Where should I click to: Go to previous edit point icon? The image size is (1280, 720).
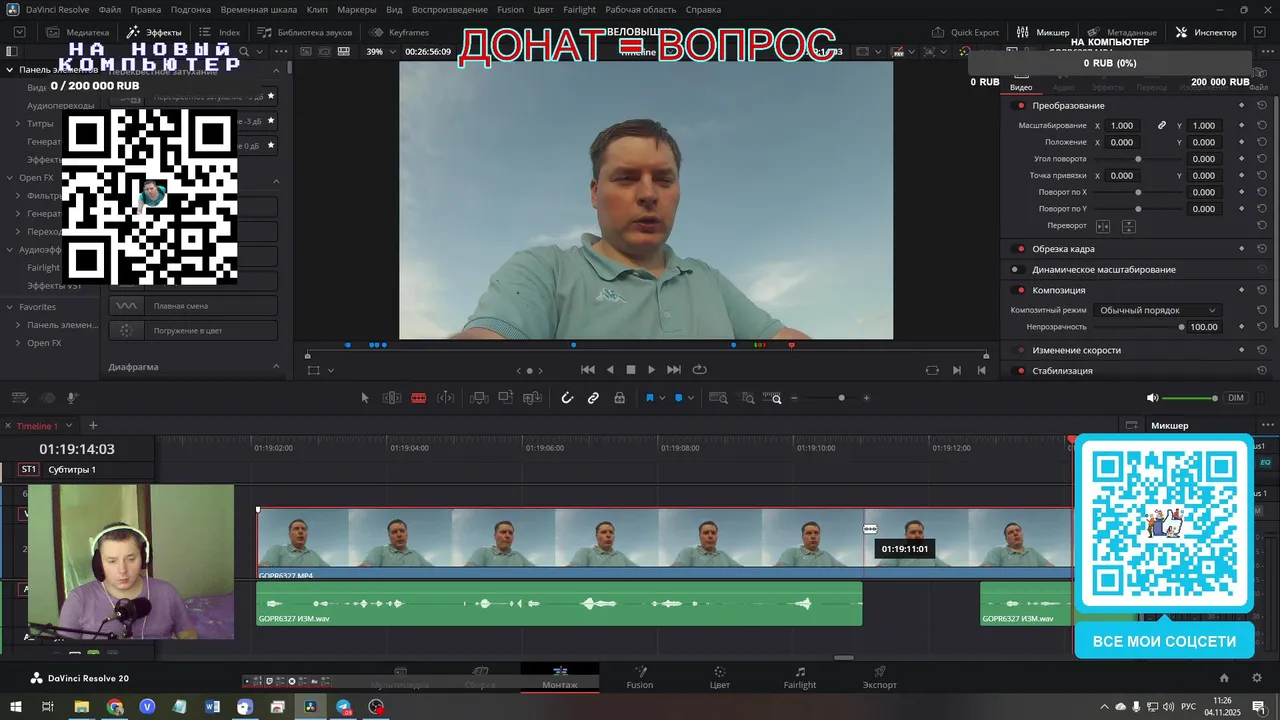tap(981, 370)
